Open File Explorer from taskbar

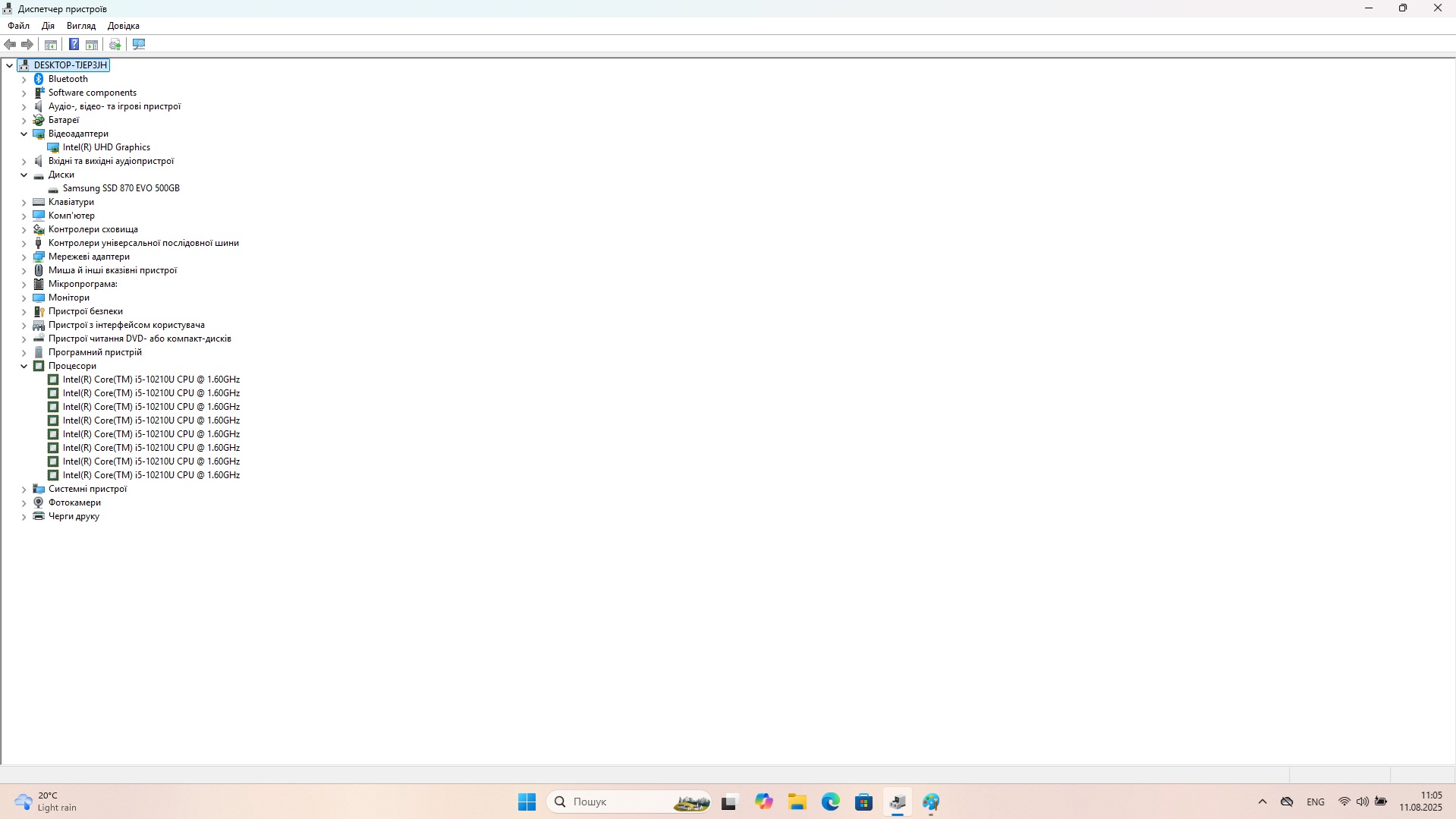click(797, 802)
